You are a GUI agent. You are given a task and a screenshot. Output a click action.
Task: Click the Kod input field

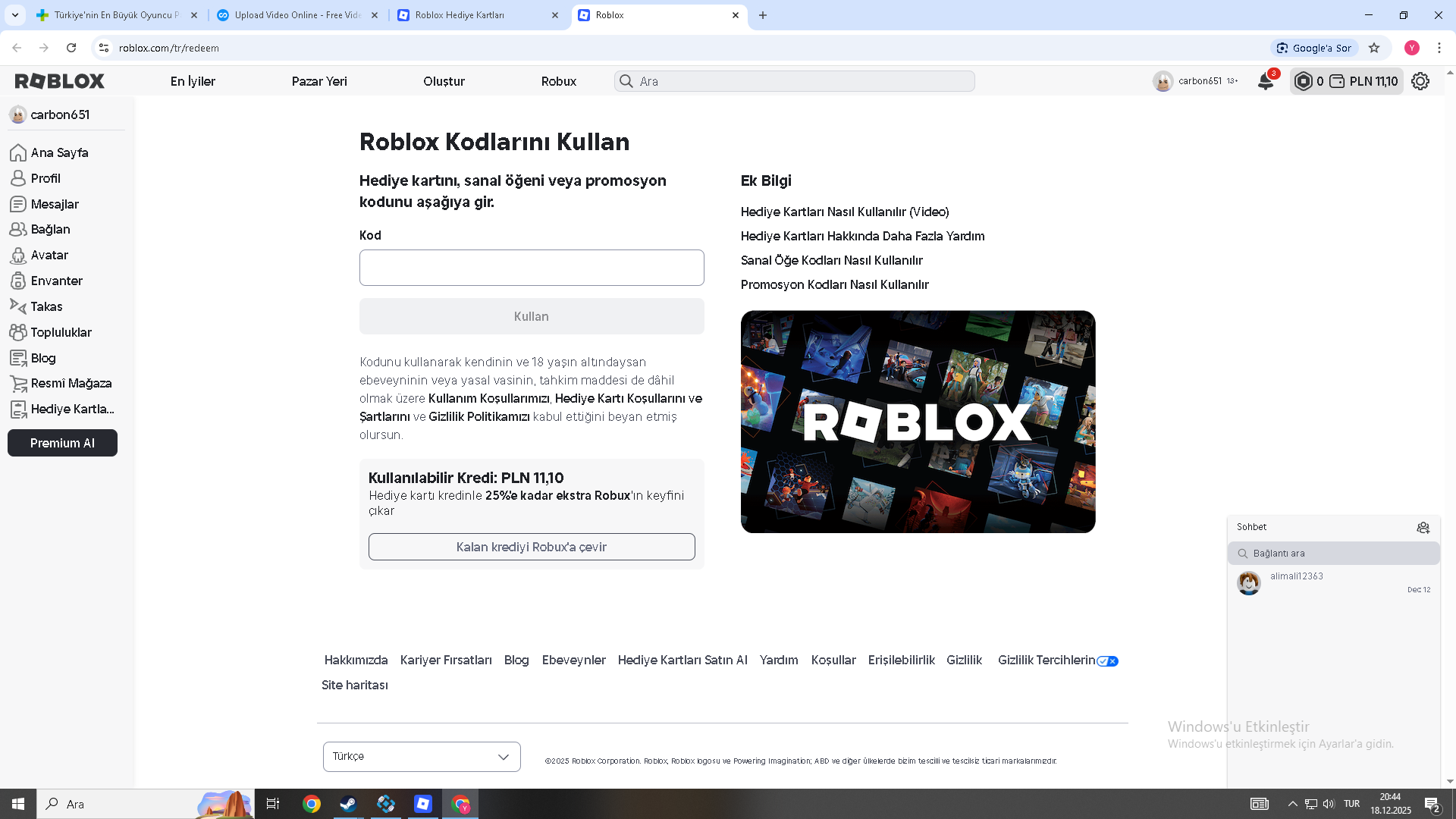[532, 268]
